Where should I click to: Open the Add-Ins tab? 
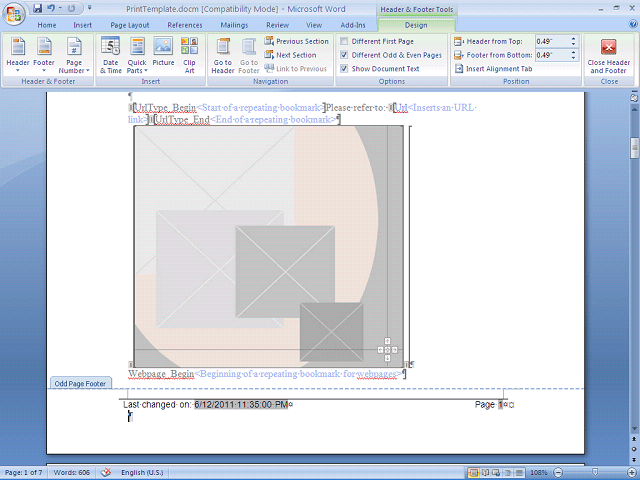pyautogui.click(x=353, y=25)
